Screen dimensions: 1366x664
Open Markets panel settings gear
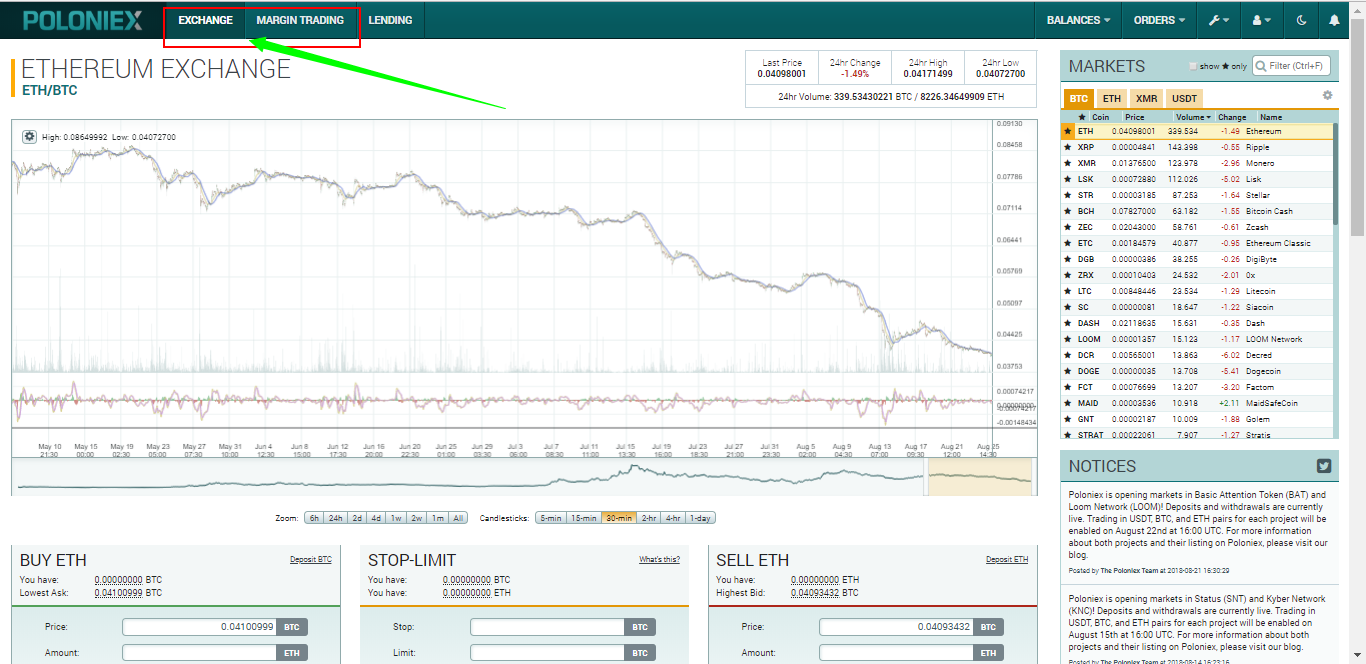[x=1327, y=95]
